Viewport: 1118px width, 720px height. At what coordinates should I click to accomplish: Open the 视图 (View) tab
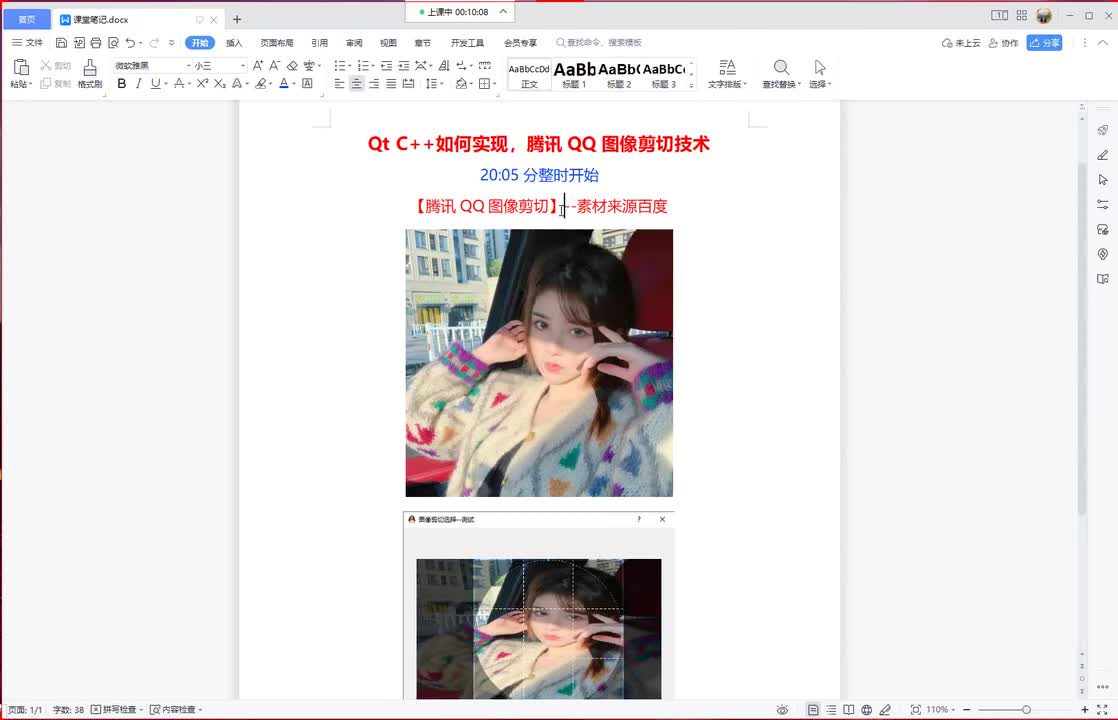click(x=388, y=43)
